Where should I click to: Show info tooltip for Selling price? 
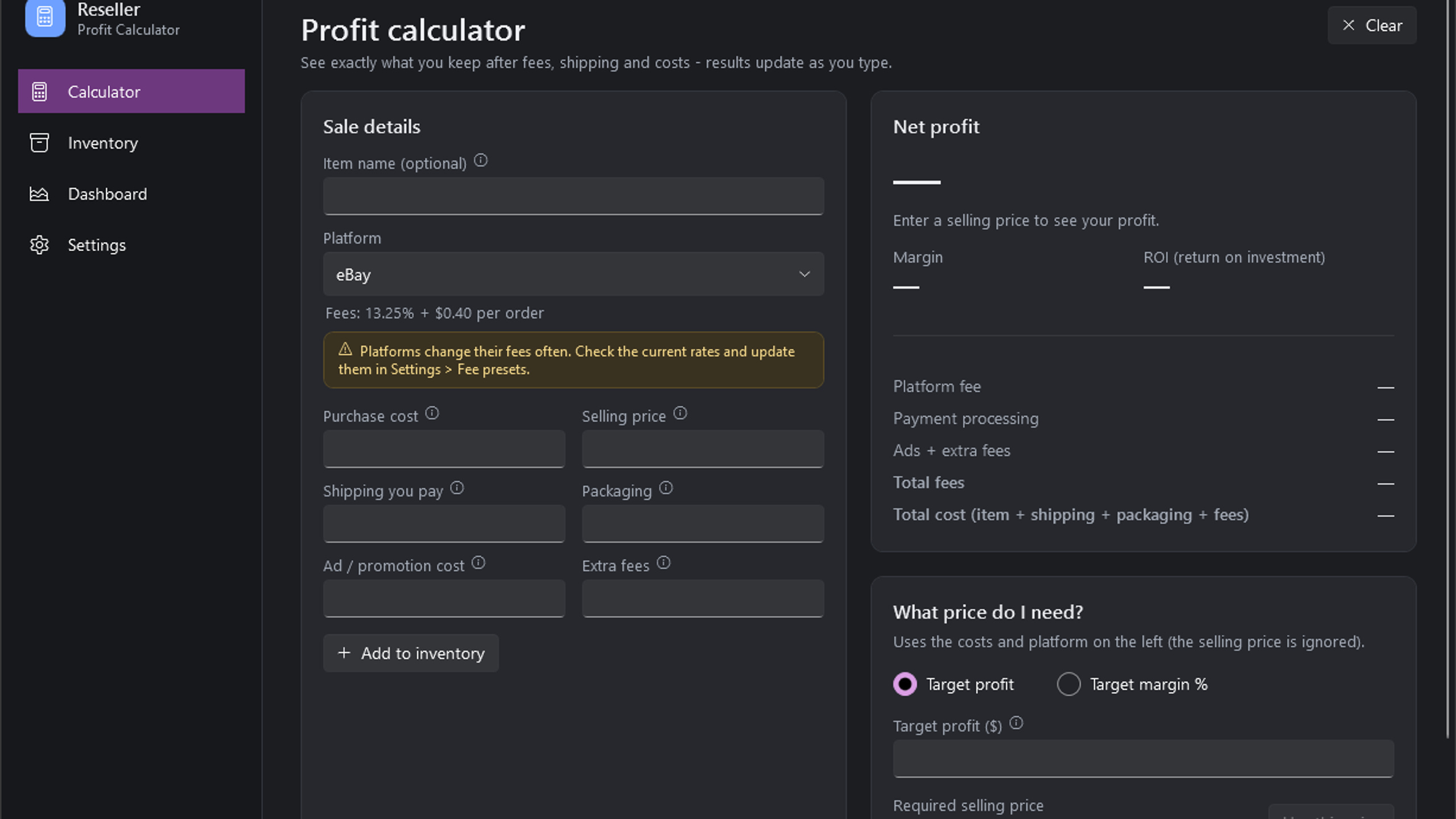tap(680, 413)
